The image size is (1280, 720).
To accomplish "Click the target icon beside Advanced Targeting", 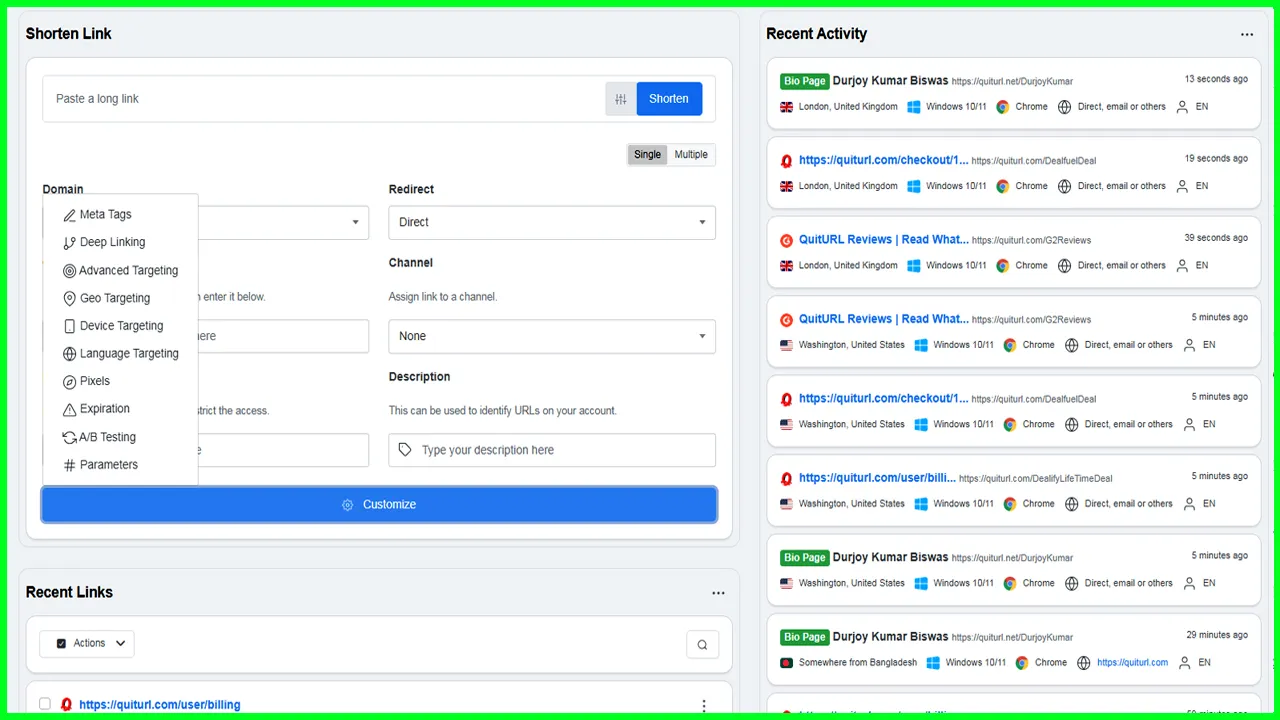I will [69, 271].
